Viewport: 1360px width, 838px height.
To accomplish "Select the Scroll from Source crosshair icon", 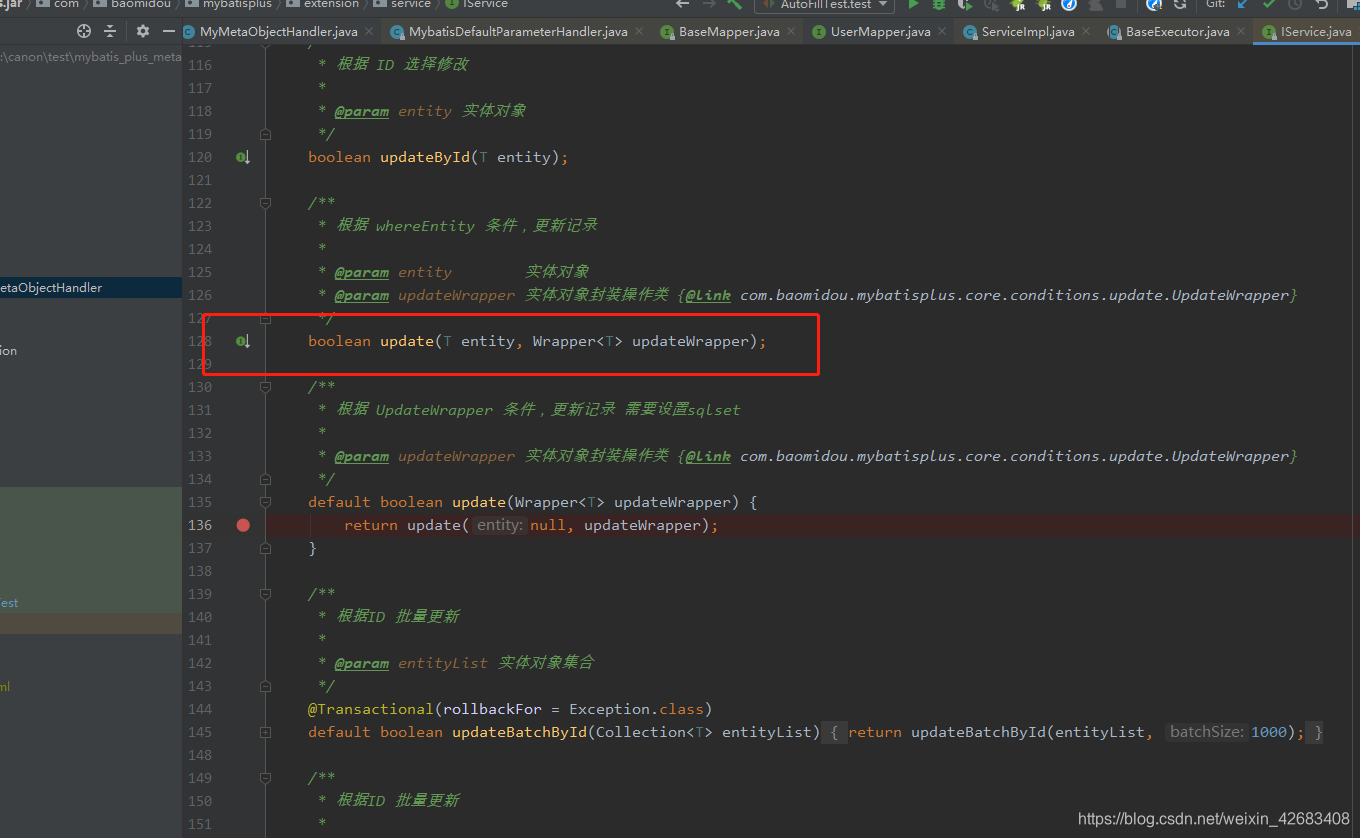I will [84, 31].
